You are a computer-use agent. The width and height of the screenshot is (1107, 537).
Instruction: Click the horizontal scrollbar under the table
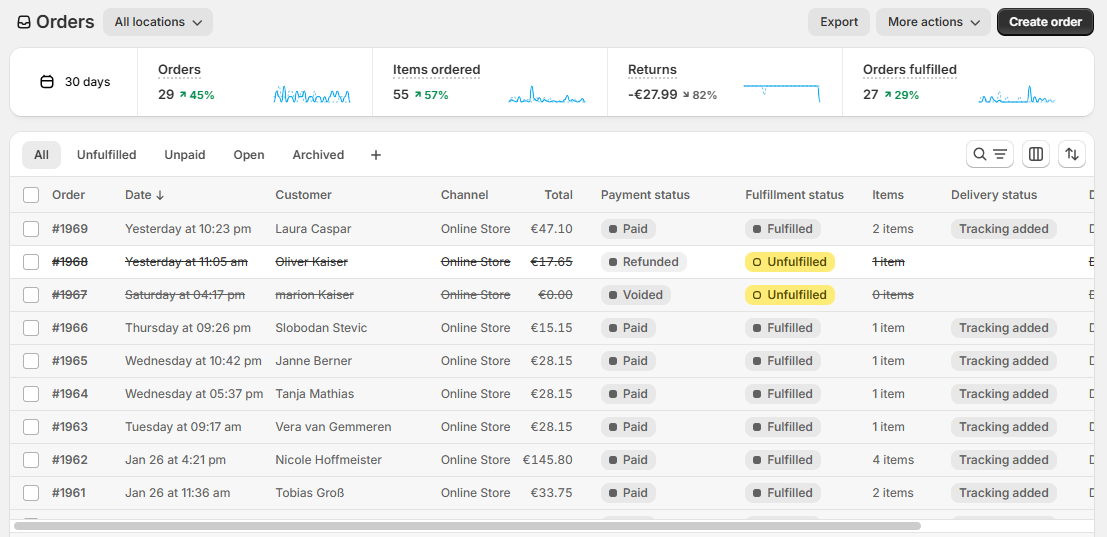click(467, 526)
